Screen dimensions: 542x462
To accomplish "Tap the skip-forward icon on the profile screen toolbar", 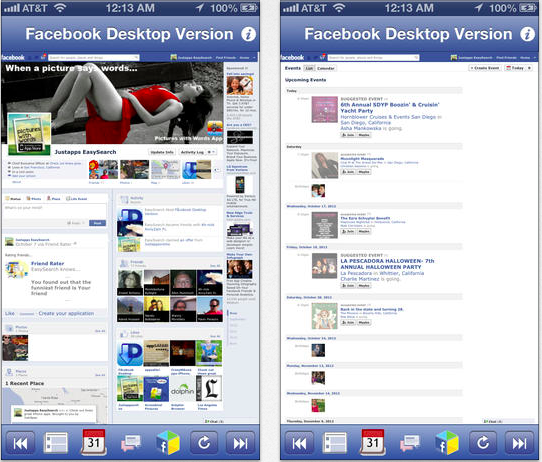I will pyautogui.click(x=240, y=443).
